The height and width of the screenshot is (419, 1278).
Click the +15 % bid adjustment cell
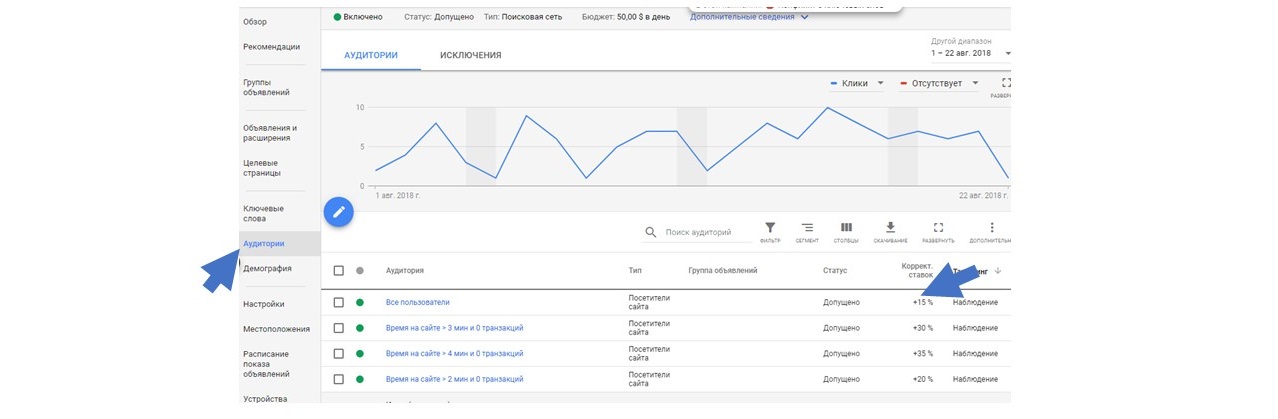(922, 302)
